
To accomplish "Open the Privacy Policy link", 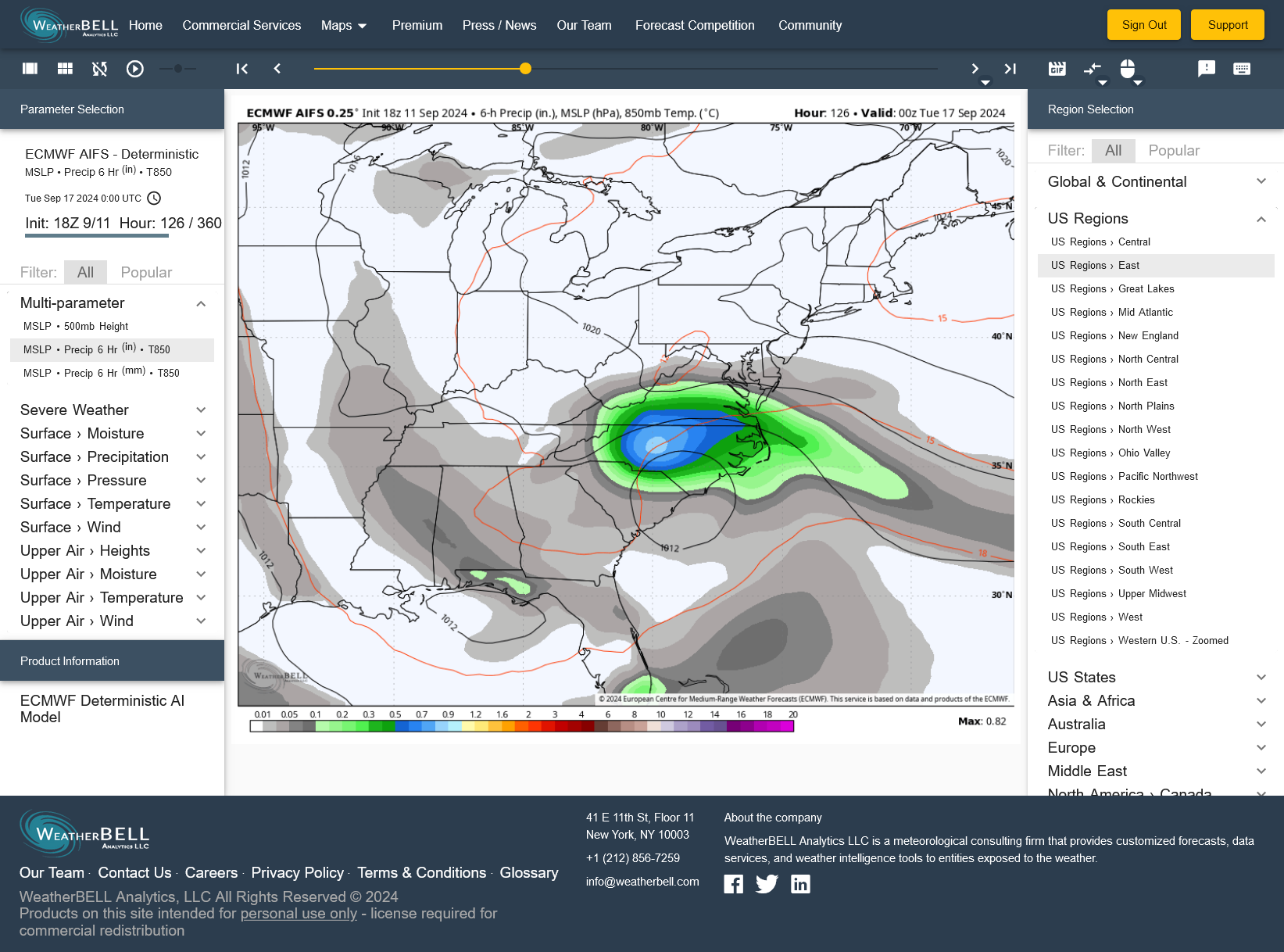I will [x=297, y=873].
